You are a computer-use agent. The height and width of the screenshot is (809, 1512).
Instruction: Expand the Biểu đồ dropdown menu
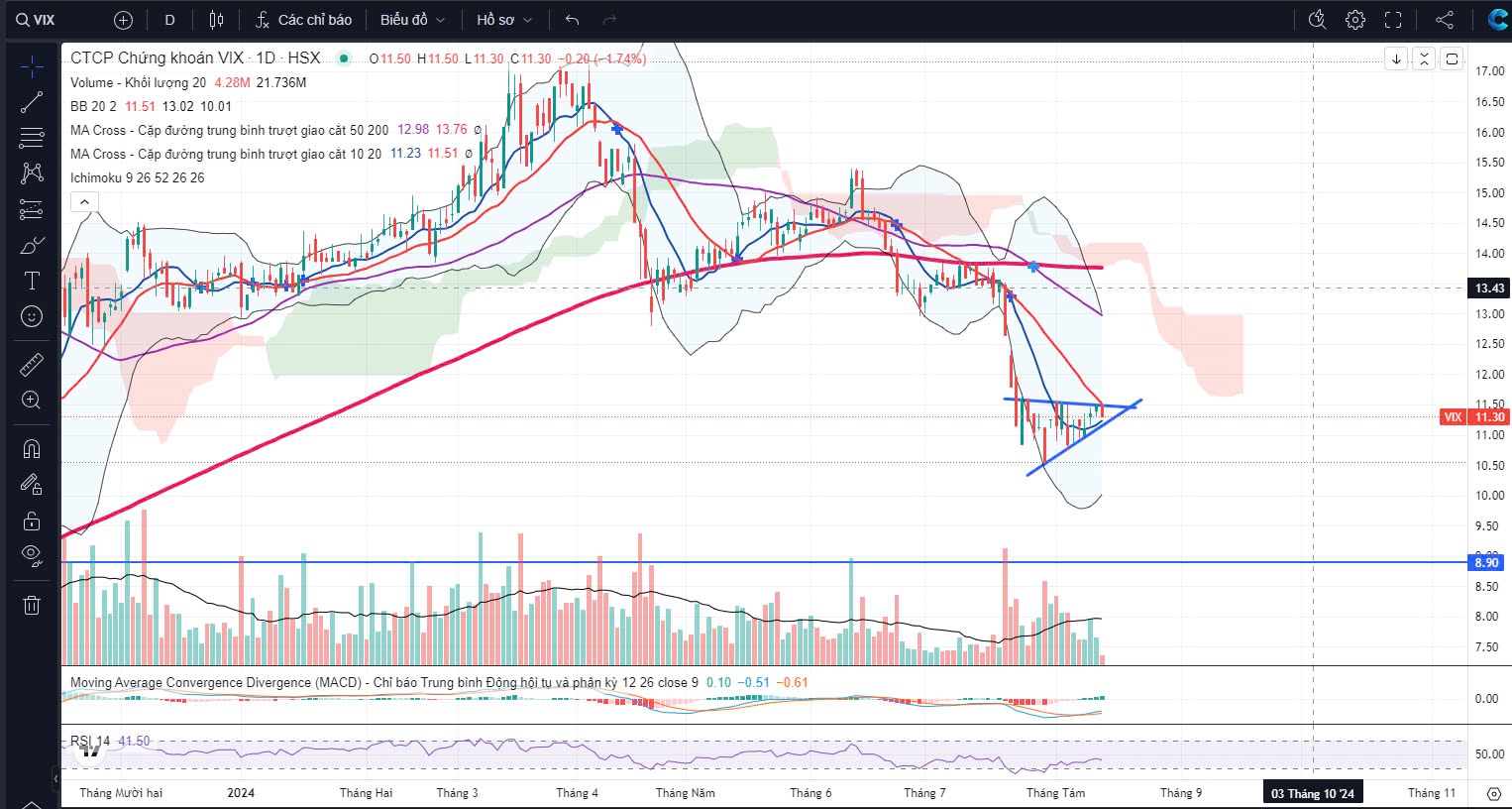412,20
